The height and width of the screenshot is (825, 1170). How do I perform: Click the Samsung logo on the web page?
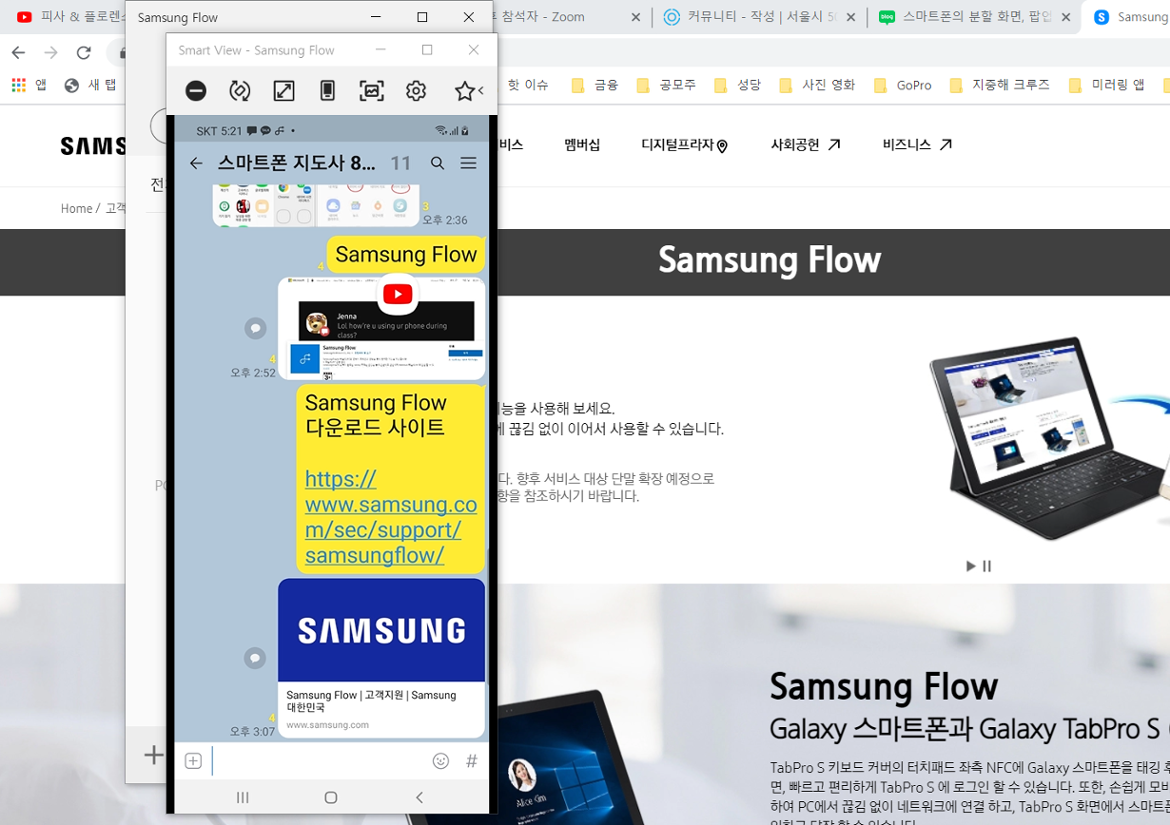point(93,145)
